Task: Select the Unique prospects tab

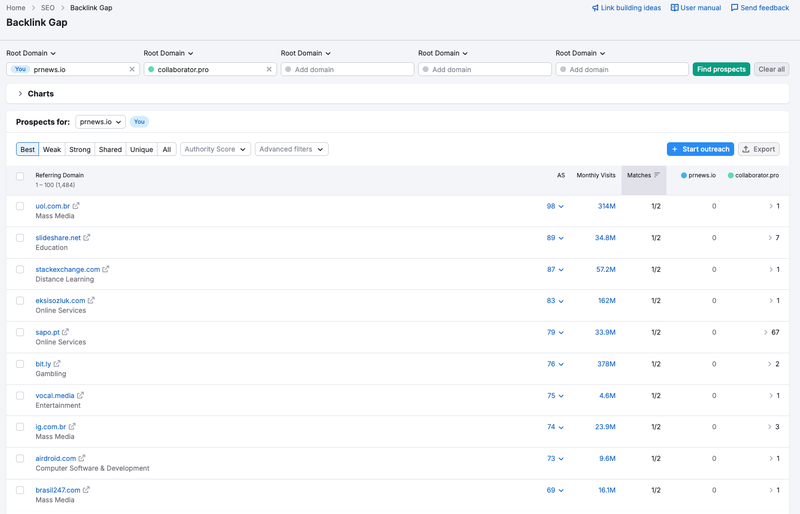Action: pos(141,149)
